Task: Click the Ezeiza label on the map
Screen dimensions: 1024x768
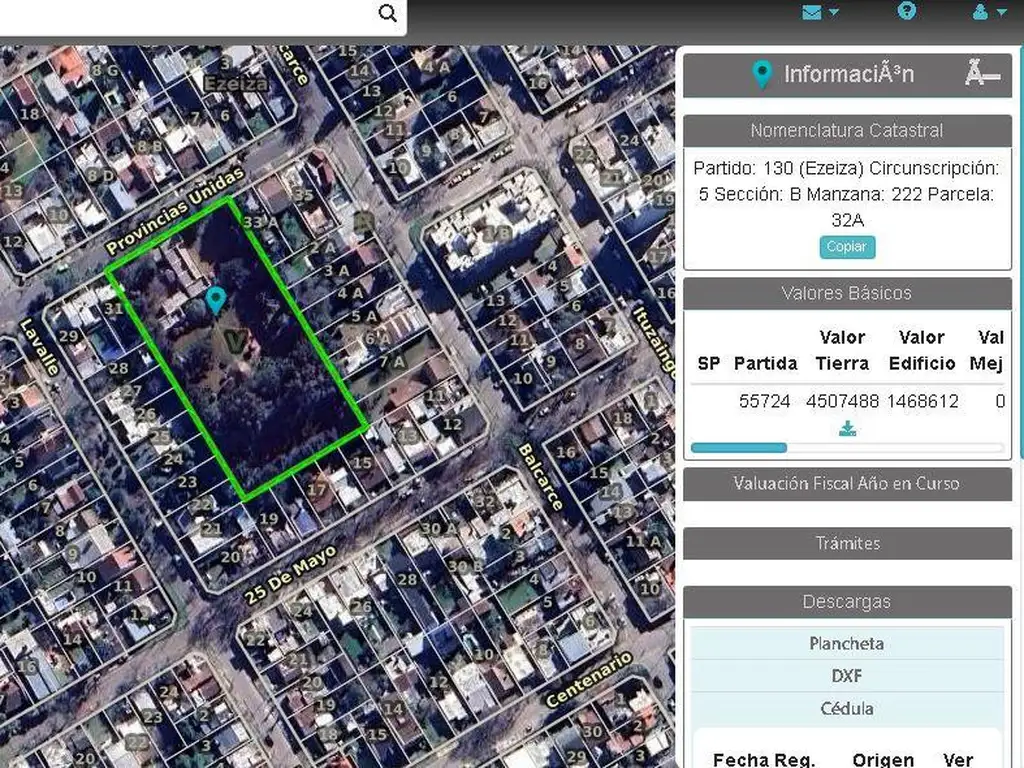Action: point(236,84)
